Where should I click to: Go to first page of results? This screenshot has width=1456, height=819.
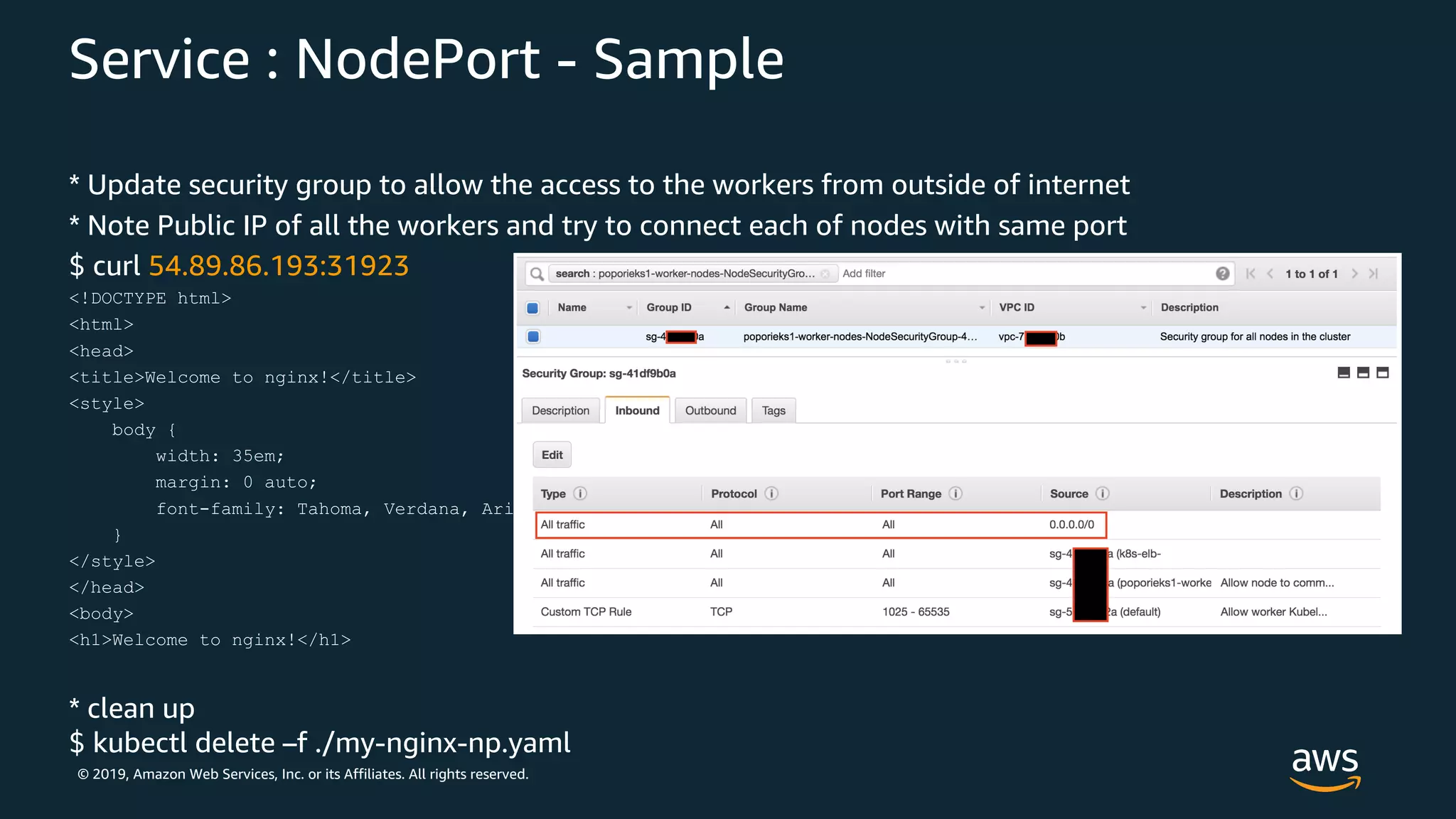tap(1251, 274)
